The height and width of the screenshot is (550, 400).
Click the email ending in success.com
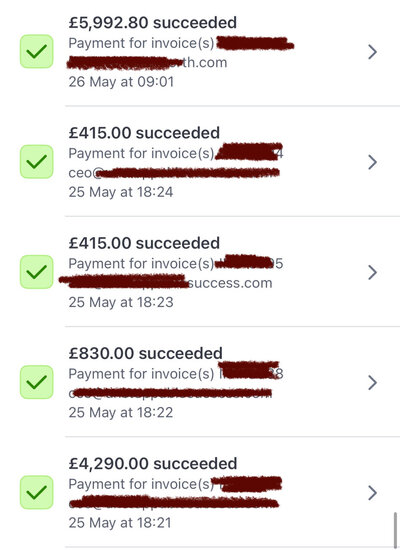[x=166, y=283]
